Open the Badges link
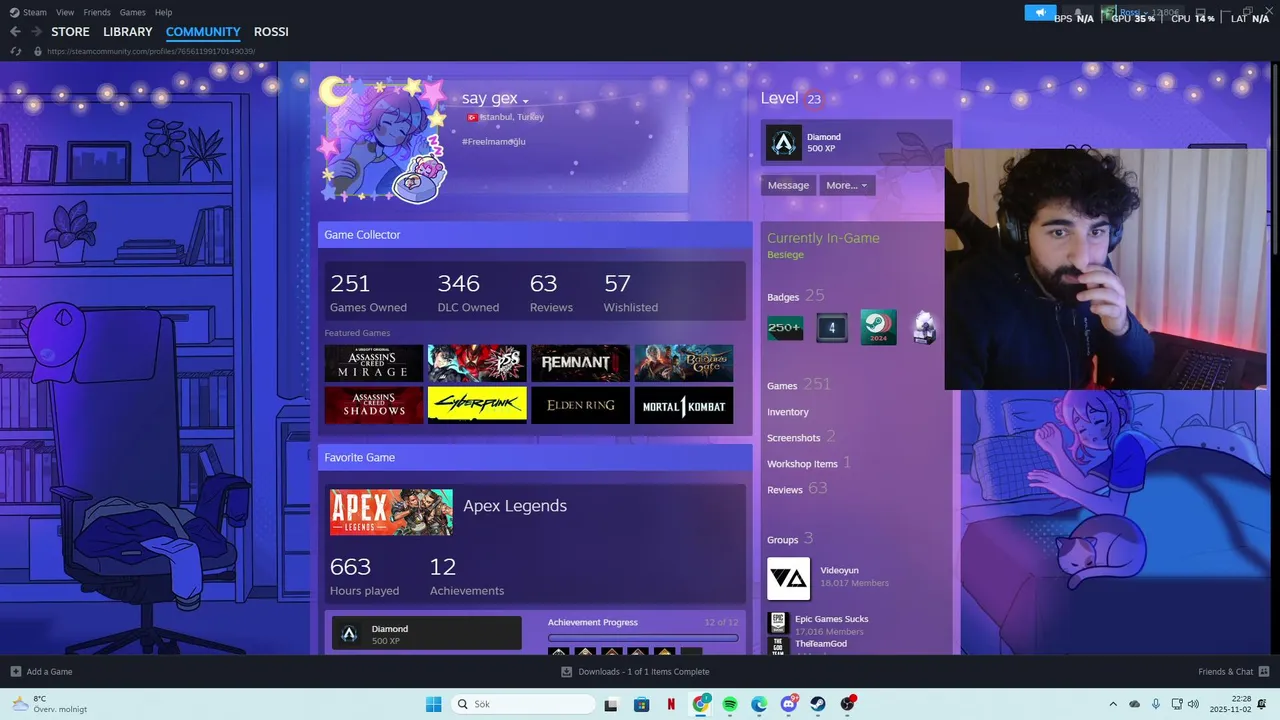The image size is (1280, 720). tap(783, 297)
